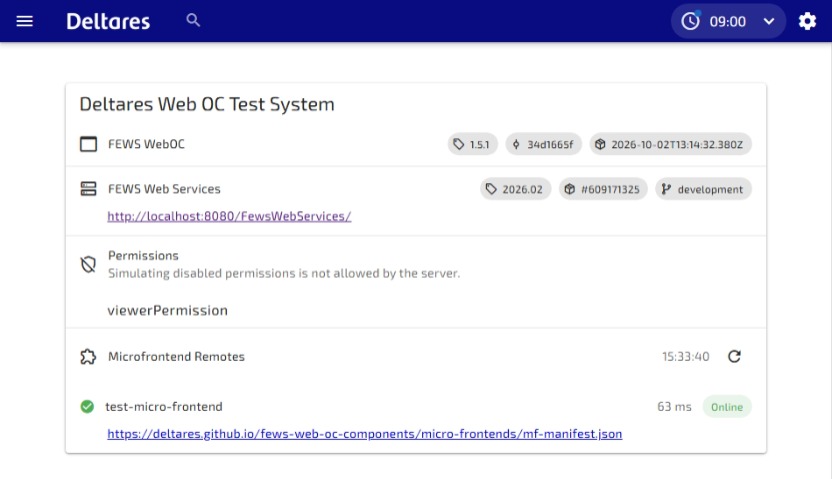Viewport: 832px width, 479px height.
Task: Click the Deltares logo
Action: (108, 21)
